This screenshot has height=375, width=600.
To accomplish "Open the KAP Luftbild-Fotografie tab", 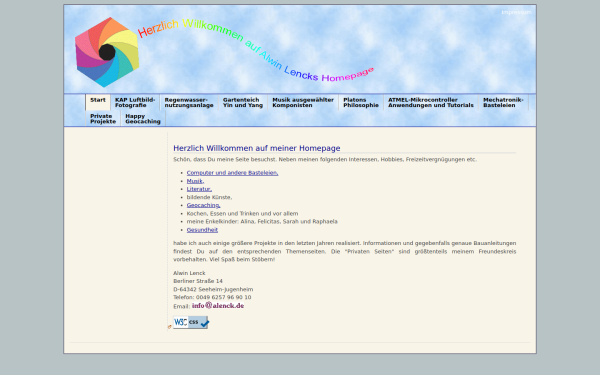I will point(135,102).
